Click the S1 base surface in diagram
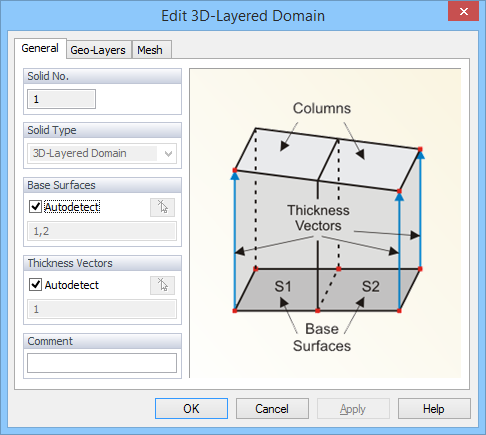The image size is (486, 435). tap(283, 286)
